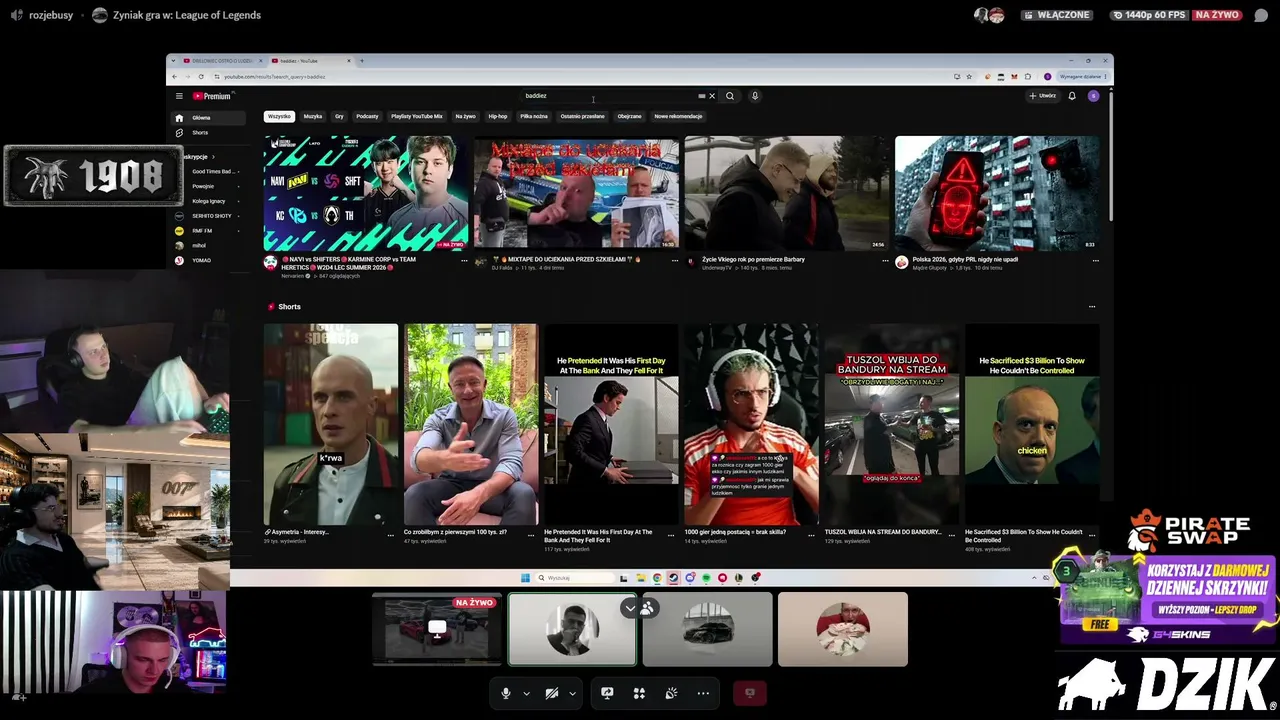Select the Obejrzane filter chip
Screen dimensions: 1280x720
coord(629,116)
